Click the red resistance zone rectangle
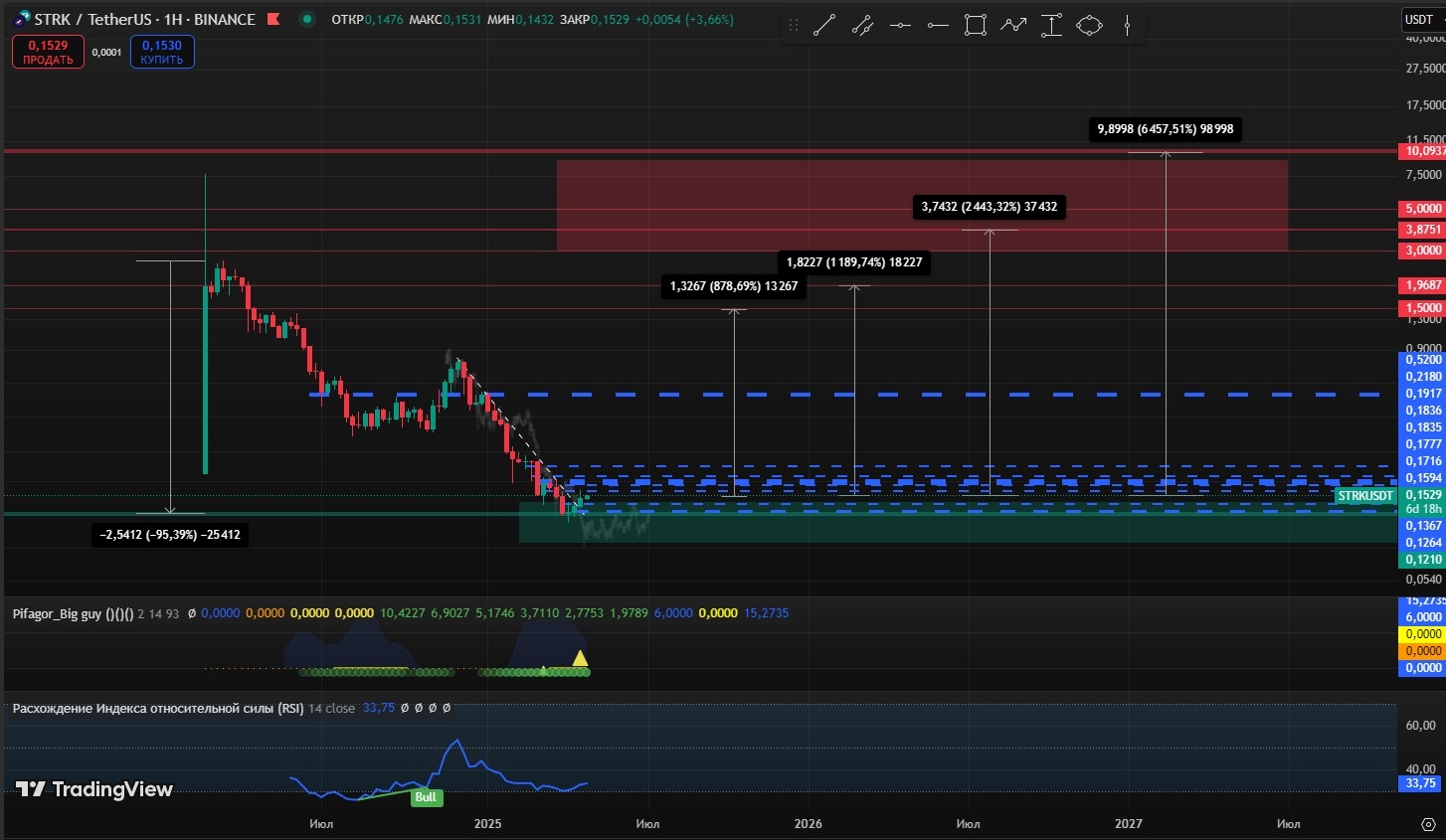Viewport: 1446px width, 840px height. click(x=922, y=206)
